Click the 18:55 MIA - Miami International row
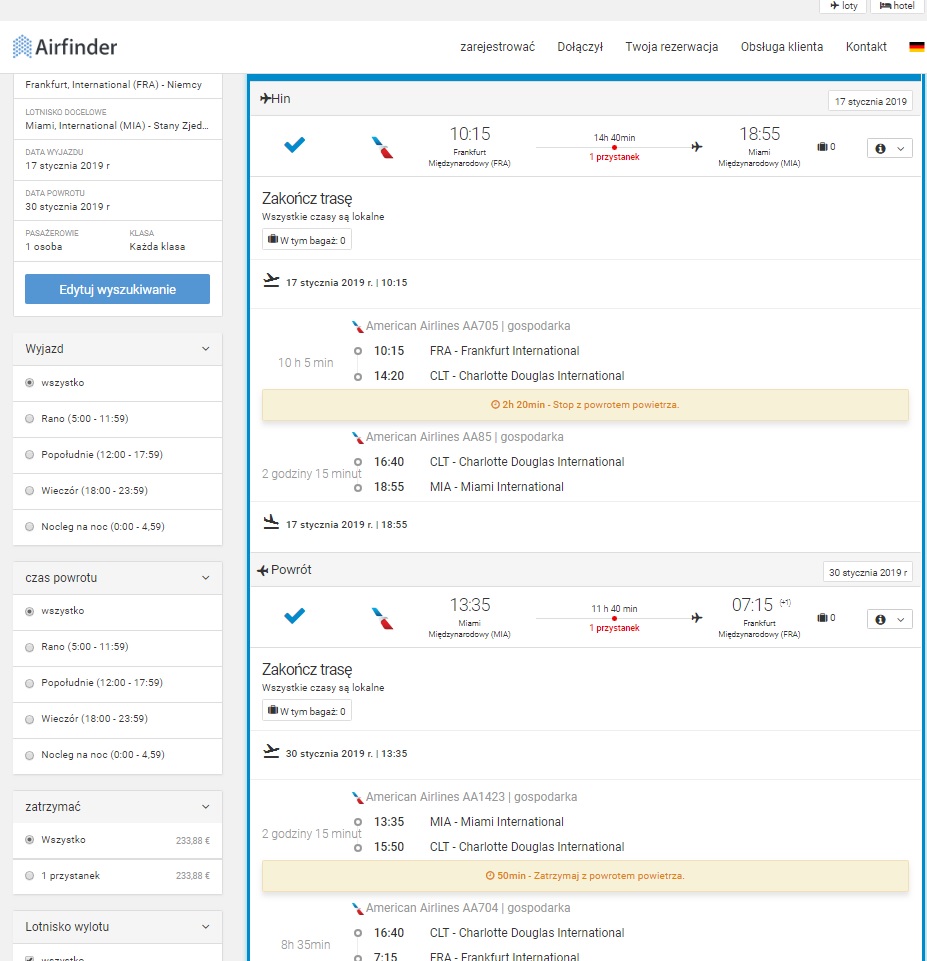Image resolution: width=927 pixels, height=961 pixels. [458, 487]
